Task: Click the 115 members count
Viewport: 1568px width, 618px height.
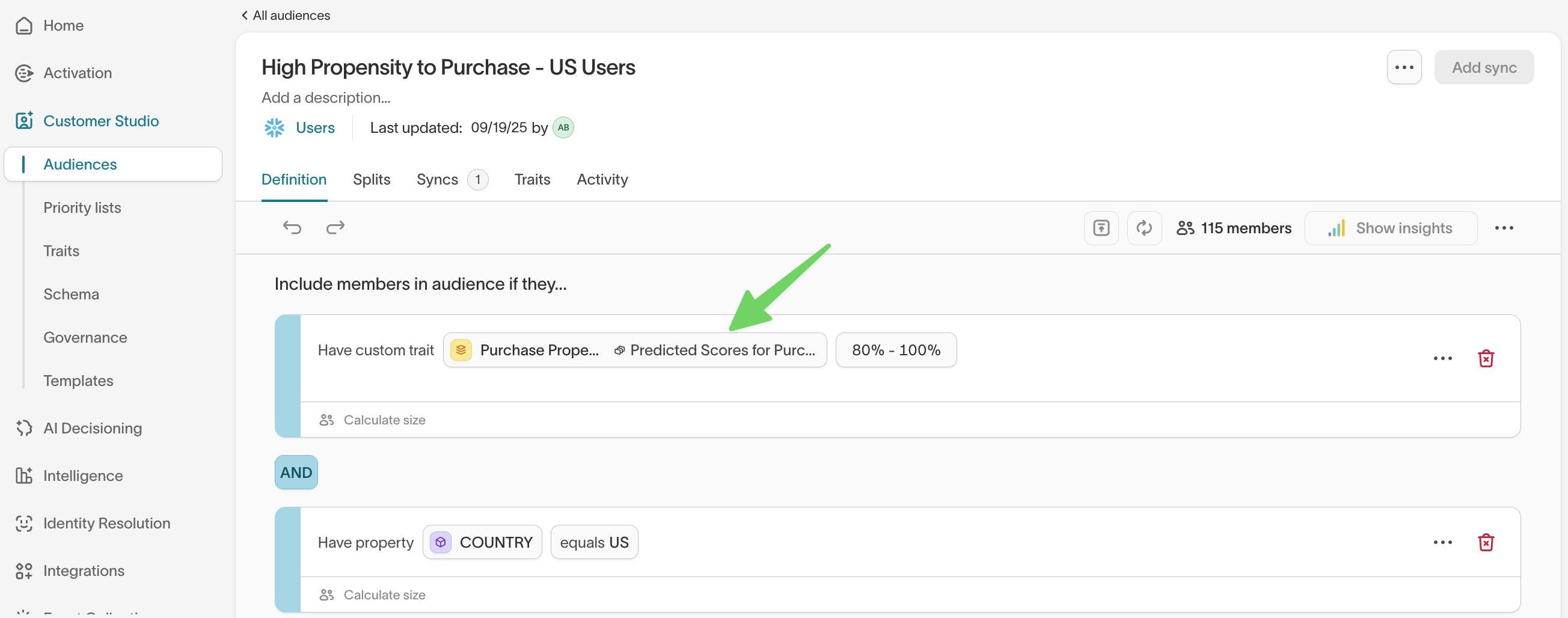Action: tap(1233, 228)
